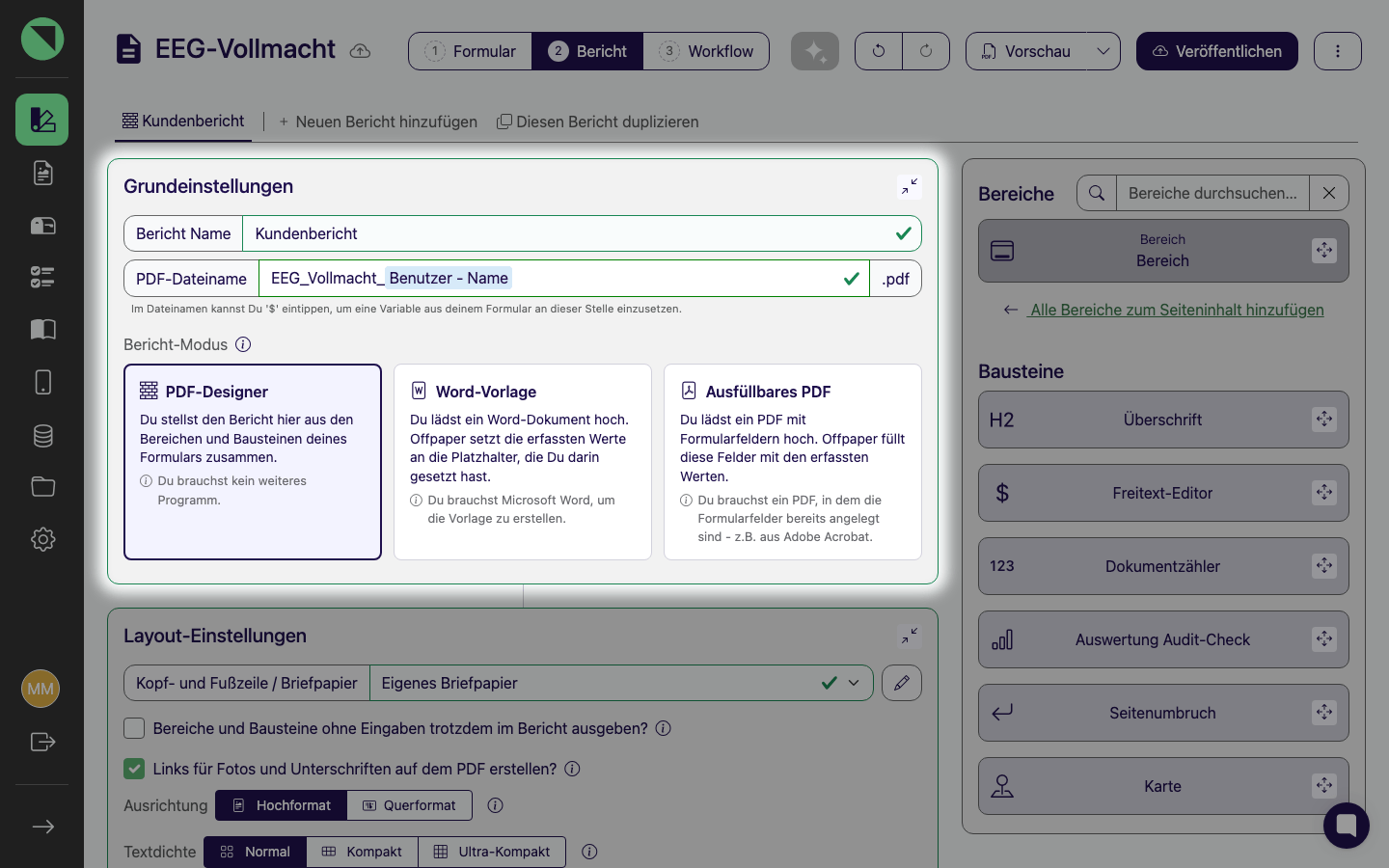Click the Vorschau button
The height and width of the screenshot is (868, 1389).
(x=1026, y=51)
